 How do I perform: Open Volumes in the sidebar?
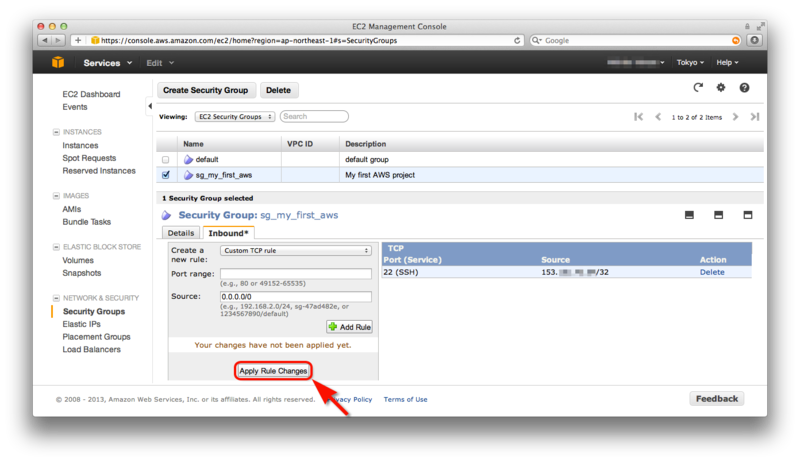(x=78, y=260)
